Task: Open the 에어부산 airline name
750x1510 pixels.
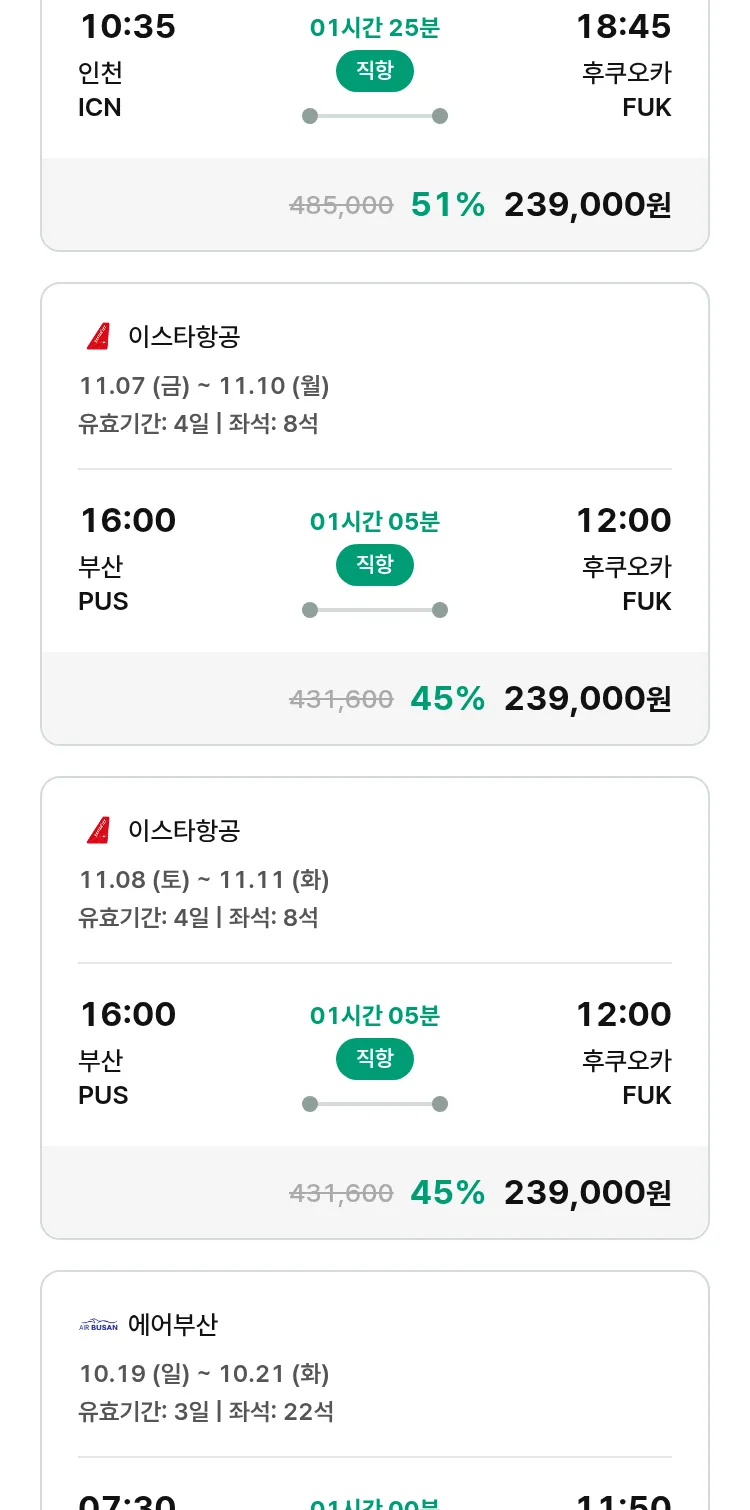Action: click(173, 1325)
